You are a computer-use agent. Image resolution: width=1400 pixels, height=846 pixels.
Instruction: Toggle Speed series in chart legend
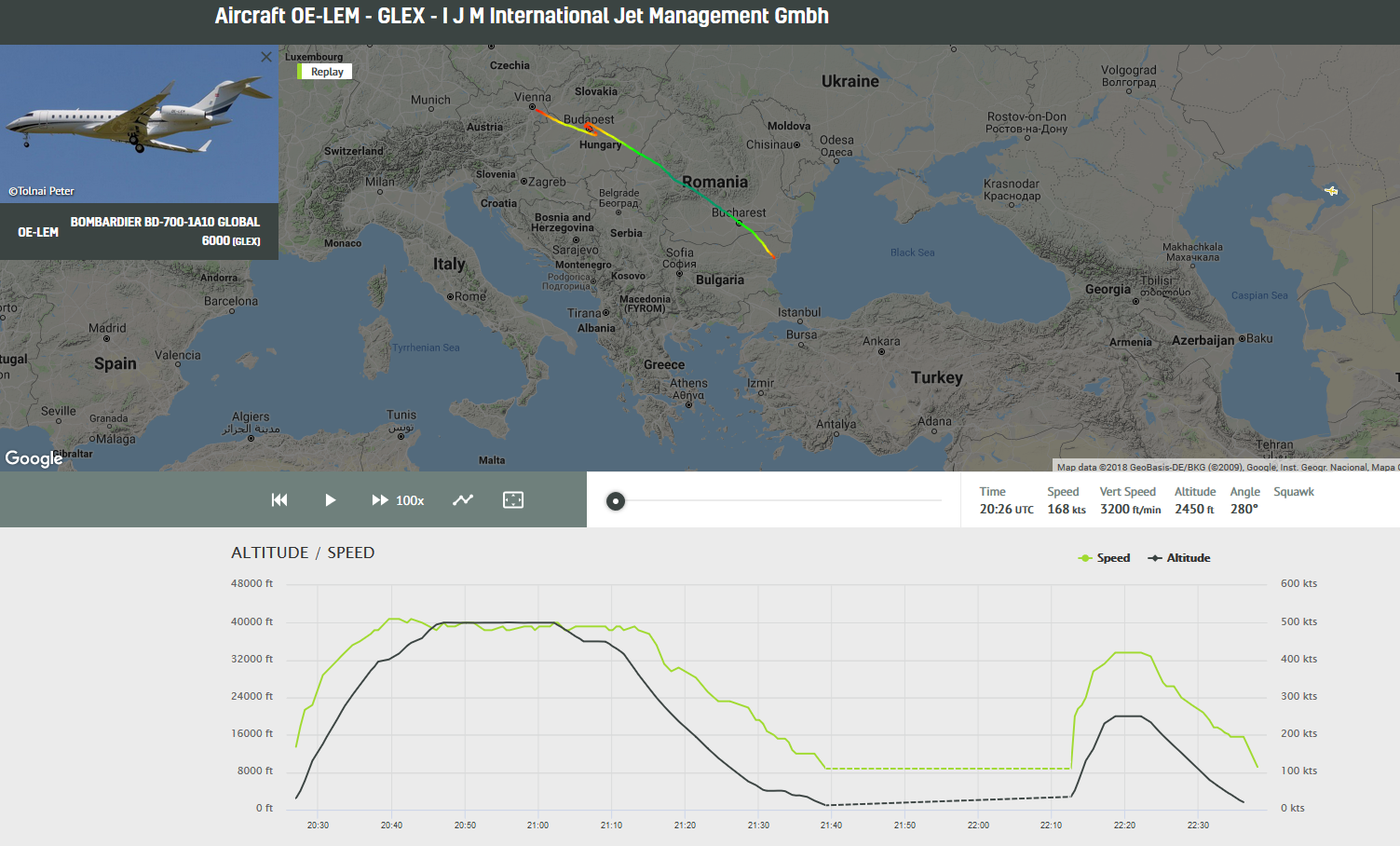tap(1104, 558)
